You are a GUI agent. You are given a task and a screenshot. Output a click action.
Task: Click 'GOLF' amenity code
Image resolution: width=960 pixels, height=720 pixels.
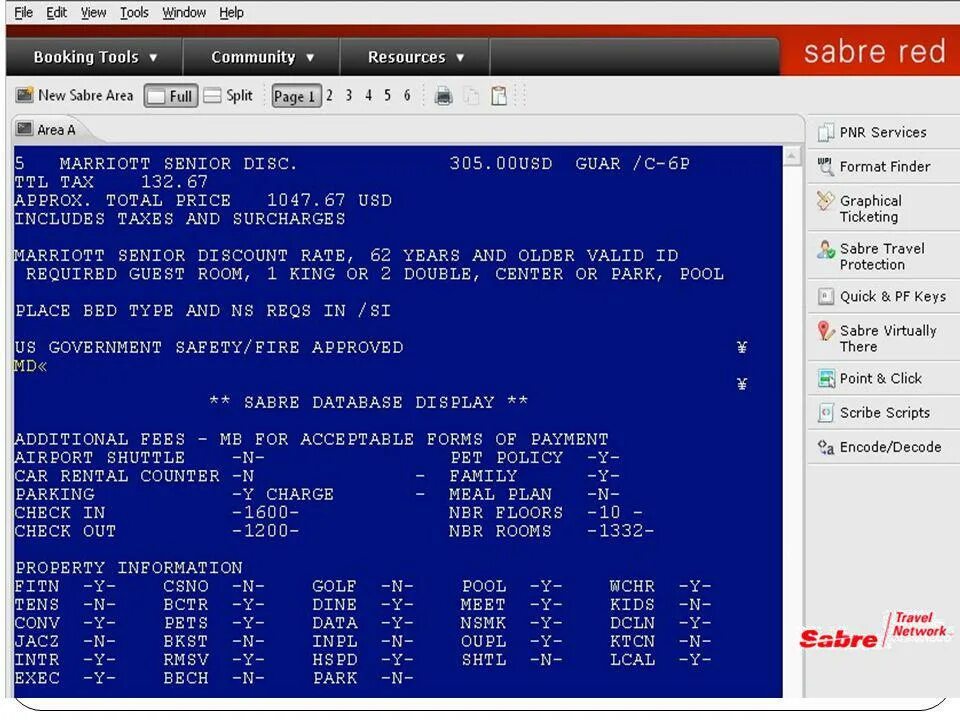[334, 586]
